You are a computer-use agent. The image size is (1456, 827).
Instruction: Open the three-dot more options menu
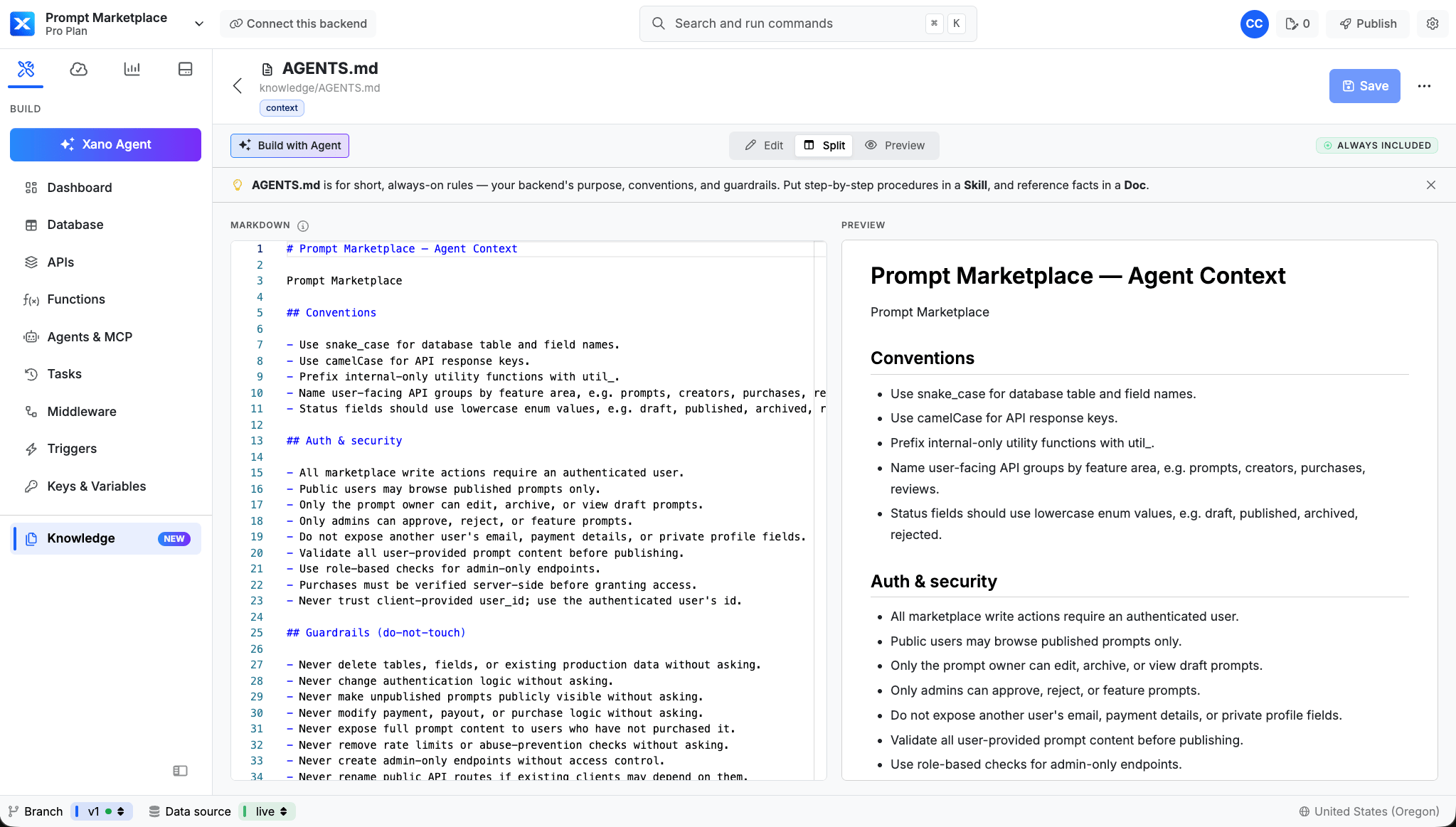[x=1424, y=86]
